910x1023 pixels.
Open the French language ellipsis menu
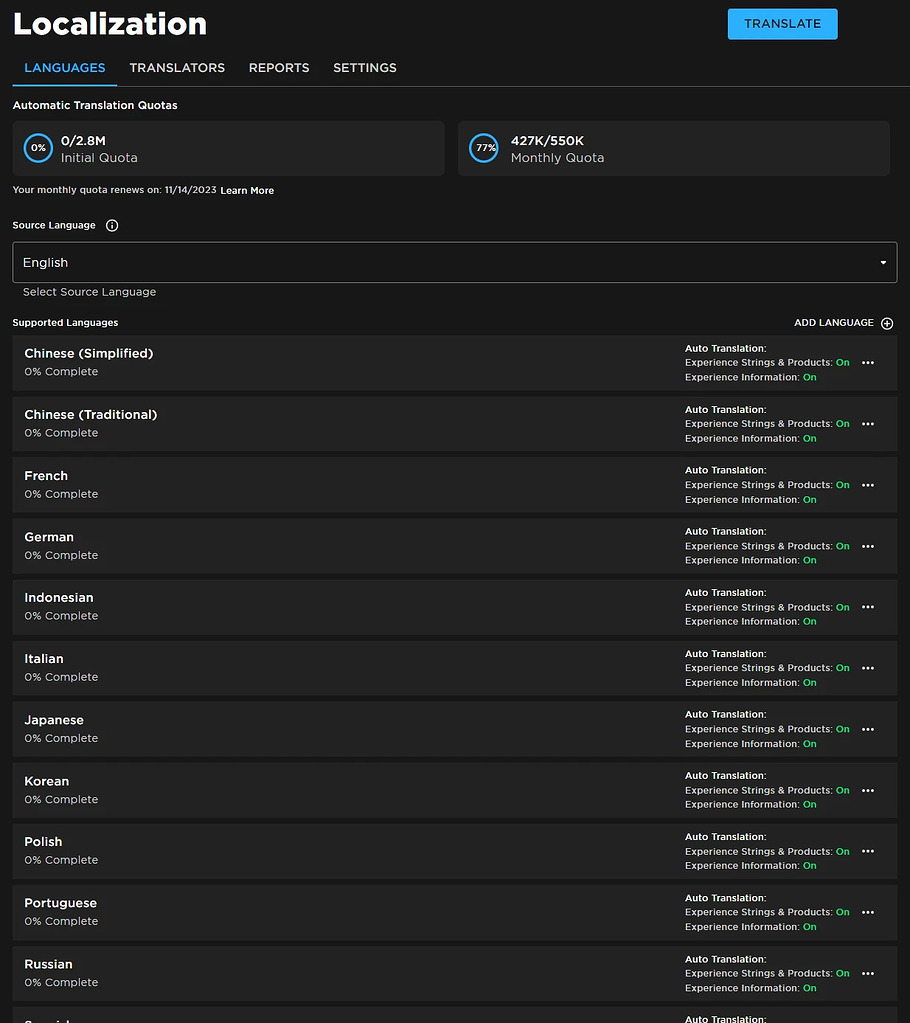tap(868, 485)
